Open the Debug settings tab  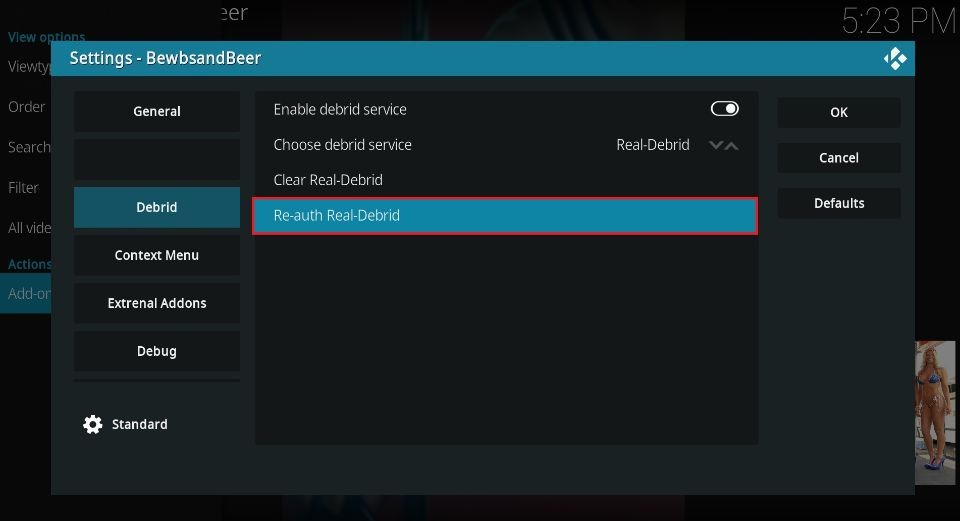pyautogui.click(x=157, y=351)
